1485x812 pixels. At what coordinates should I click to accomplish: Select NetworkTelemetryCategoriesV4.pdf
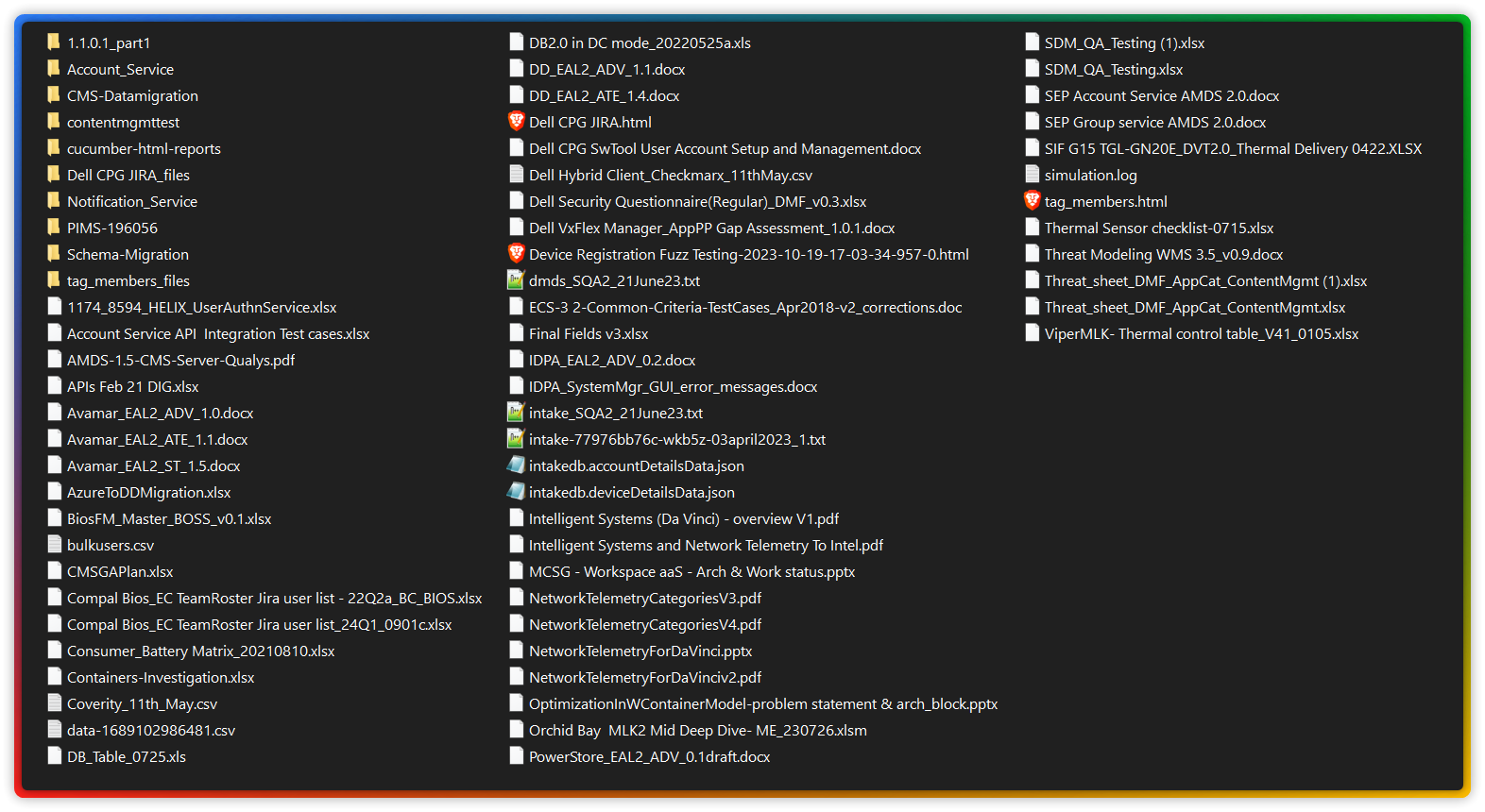coord(645,624)
